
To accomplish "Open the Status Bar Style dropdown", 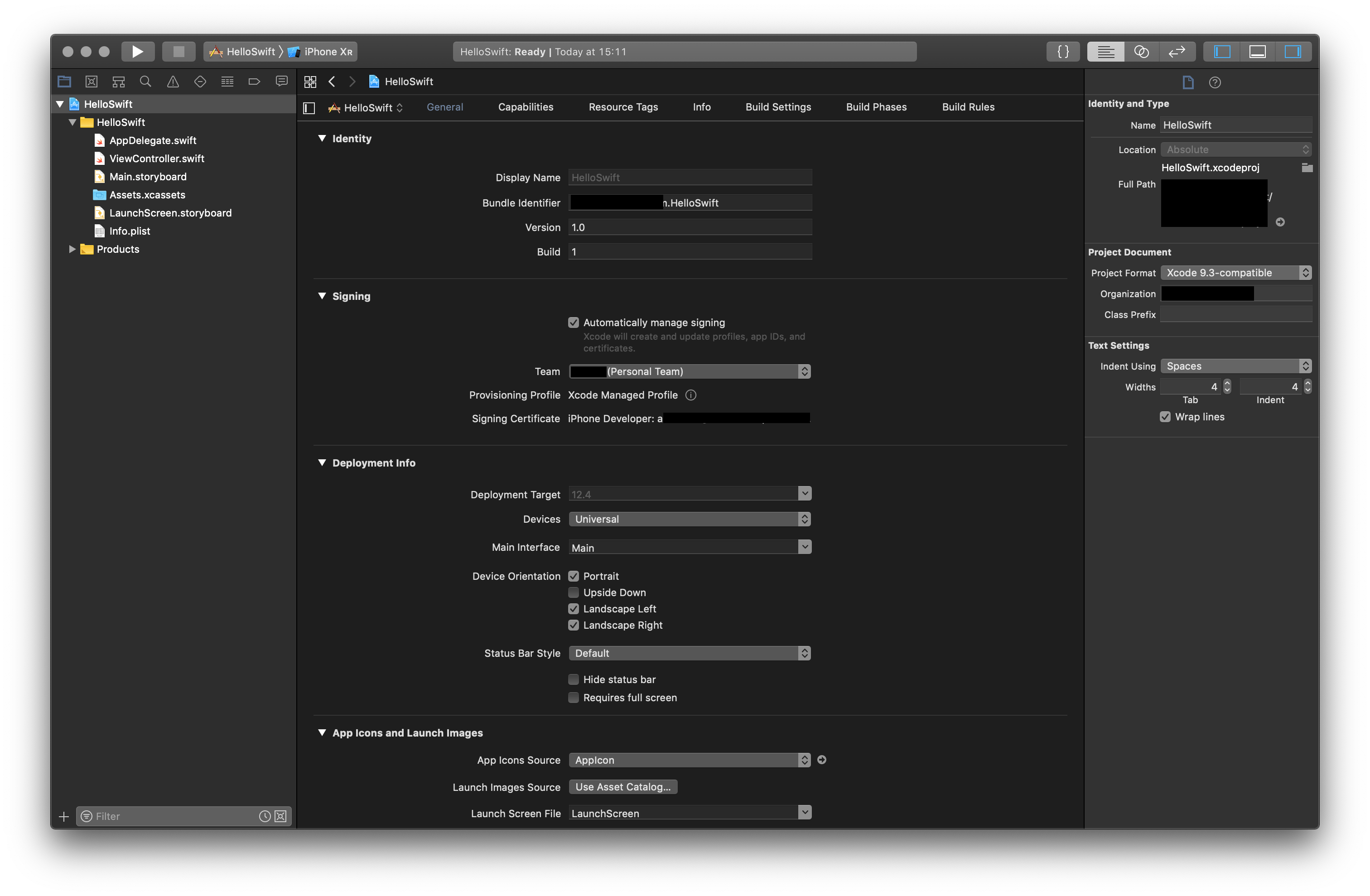I will point(689,653).
